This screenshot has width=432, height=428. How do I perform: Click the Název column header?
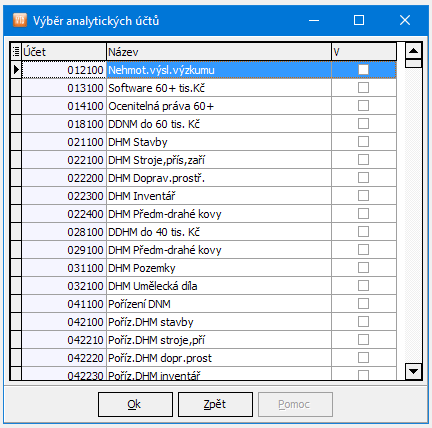click(x=219, y=52)
